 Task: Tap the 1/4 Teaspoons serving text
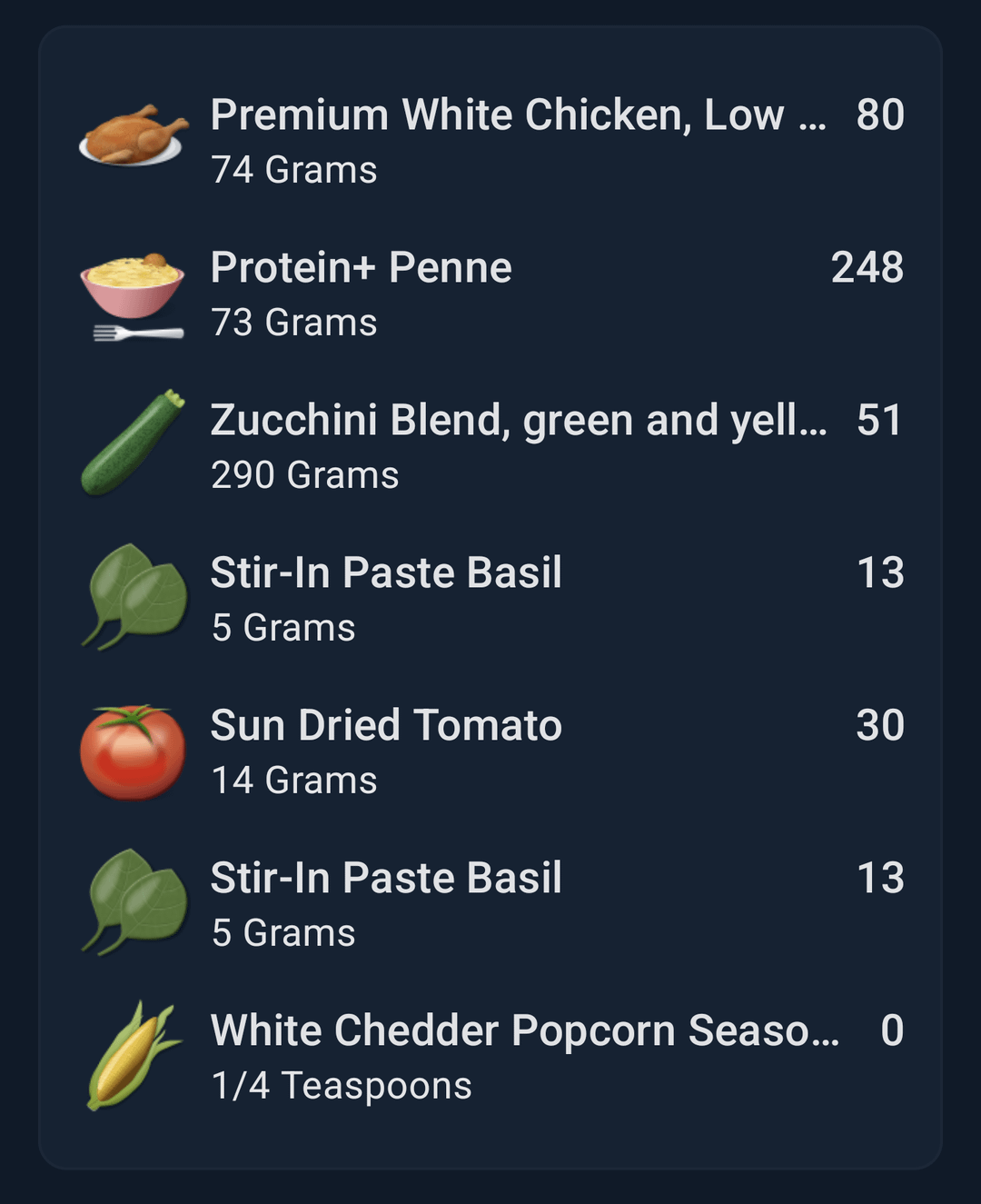342,1086
